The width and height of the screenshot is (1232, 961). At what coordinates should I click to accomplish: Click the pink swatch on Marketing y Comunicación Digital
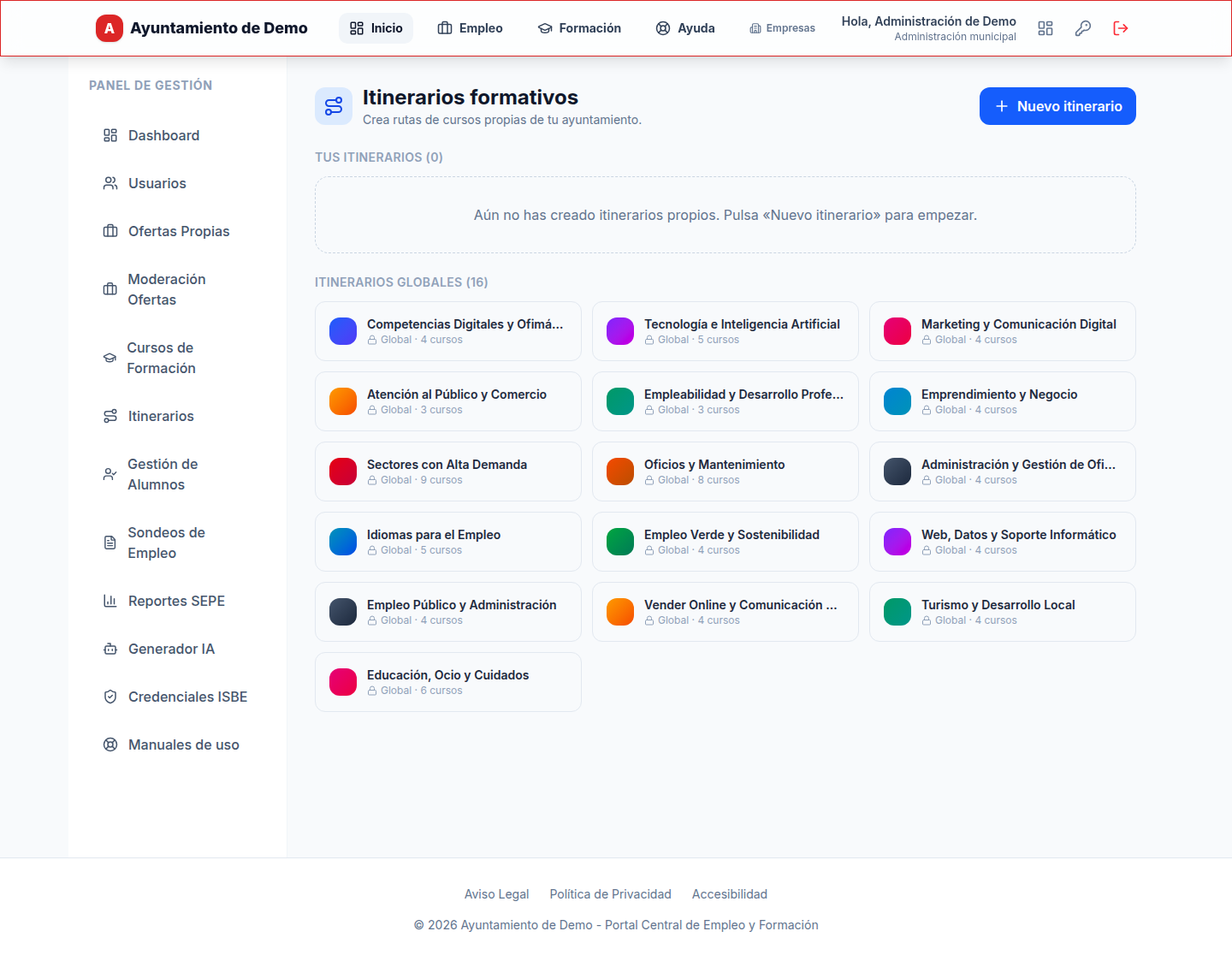tap(897, 331)
